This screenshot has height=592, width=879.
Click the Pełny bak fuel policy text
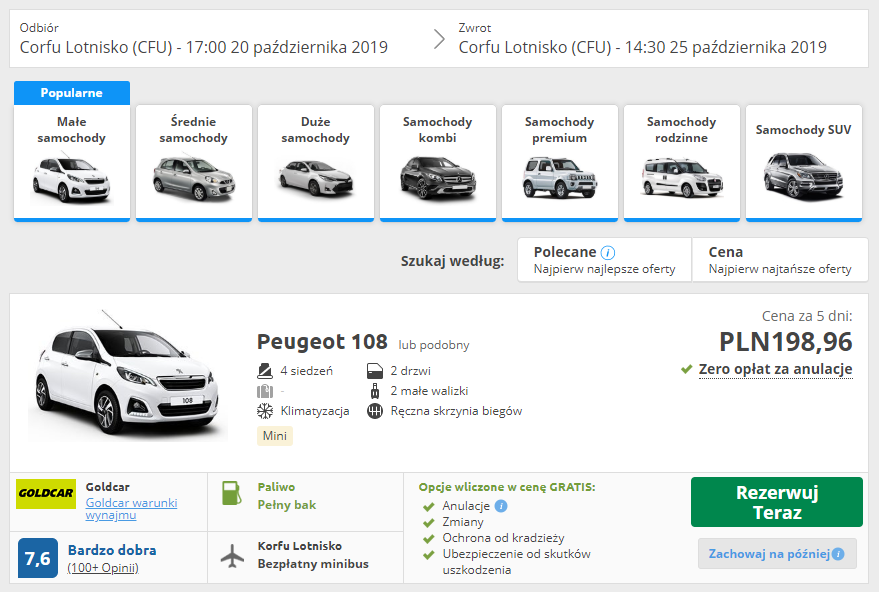287,505
